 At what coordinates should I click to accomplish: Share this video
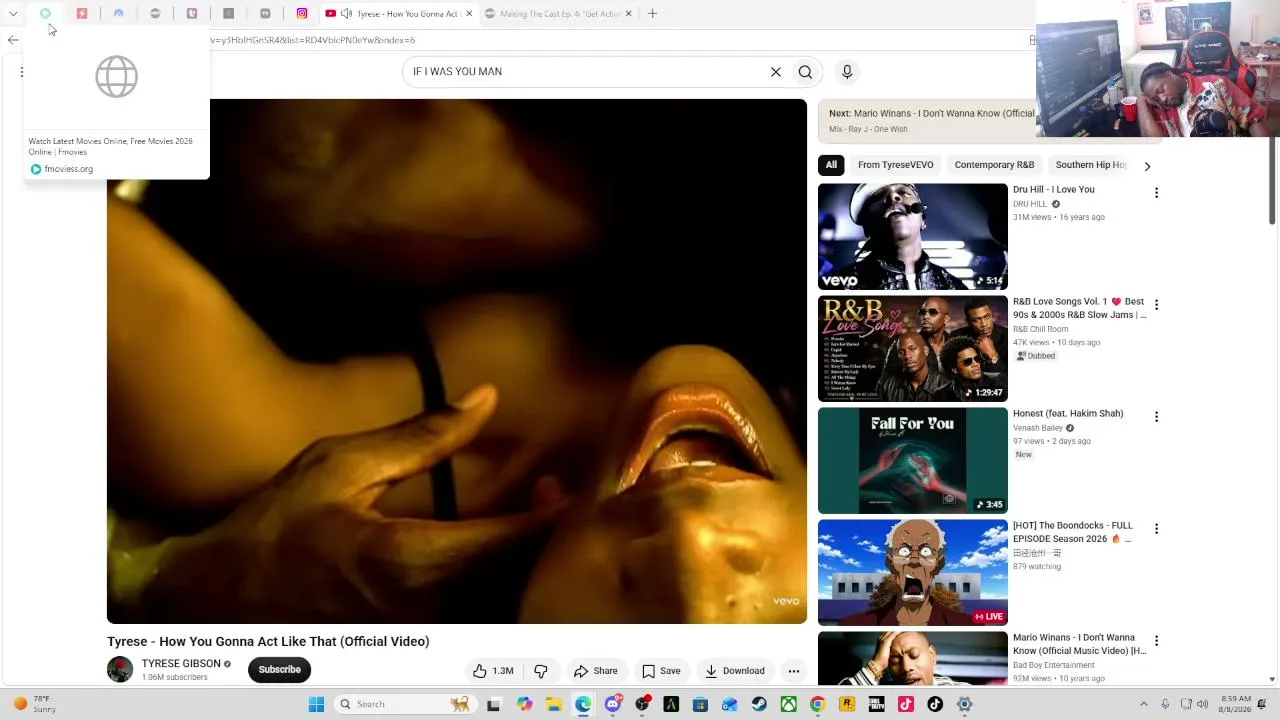(x=596, y=671)
